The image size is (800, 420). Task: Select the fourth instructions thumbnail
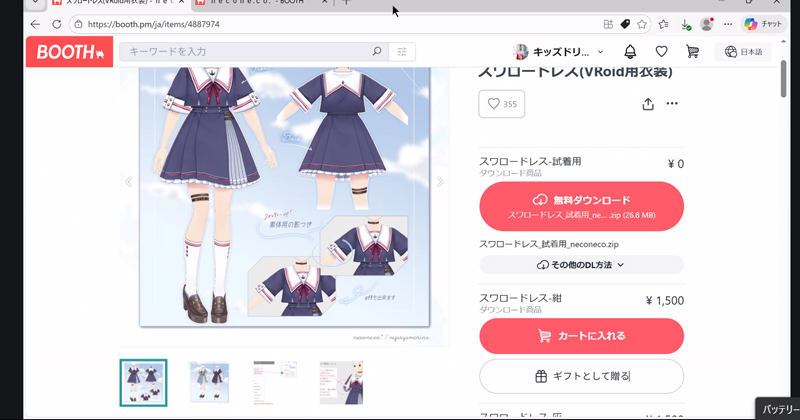pos(341,383)
